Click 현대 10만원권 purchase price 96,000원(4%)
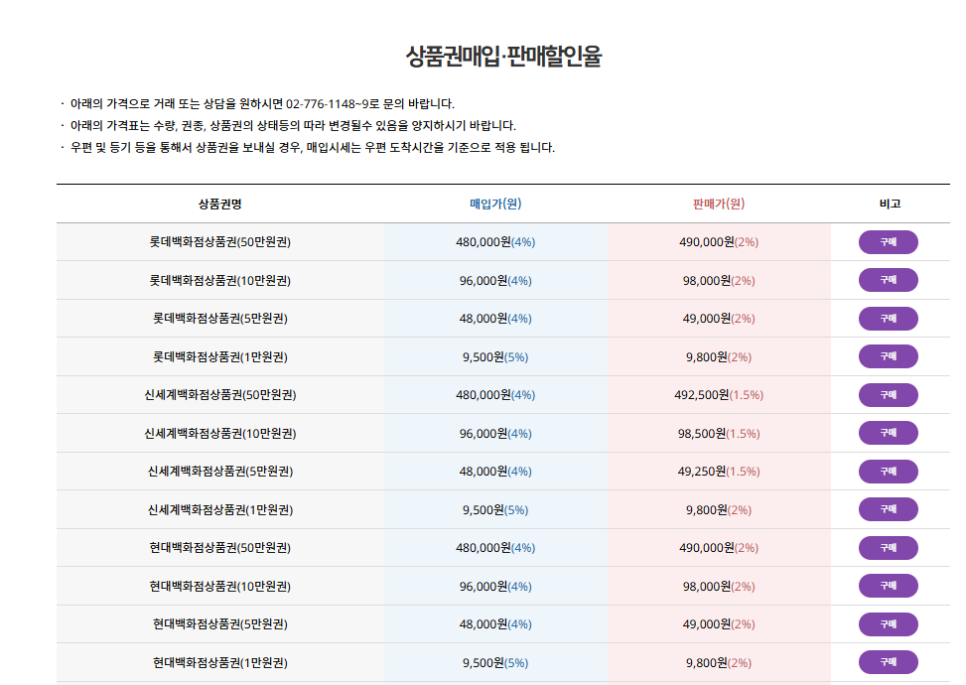The width and height of the screenshot is (966, 685). click(x=495, y=586)
